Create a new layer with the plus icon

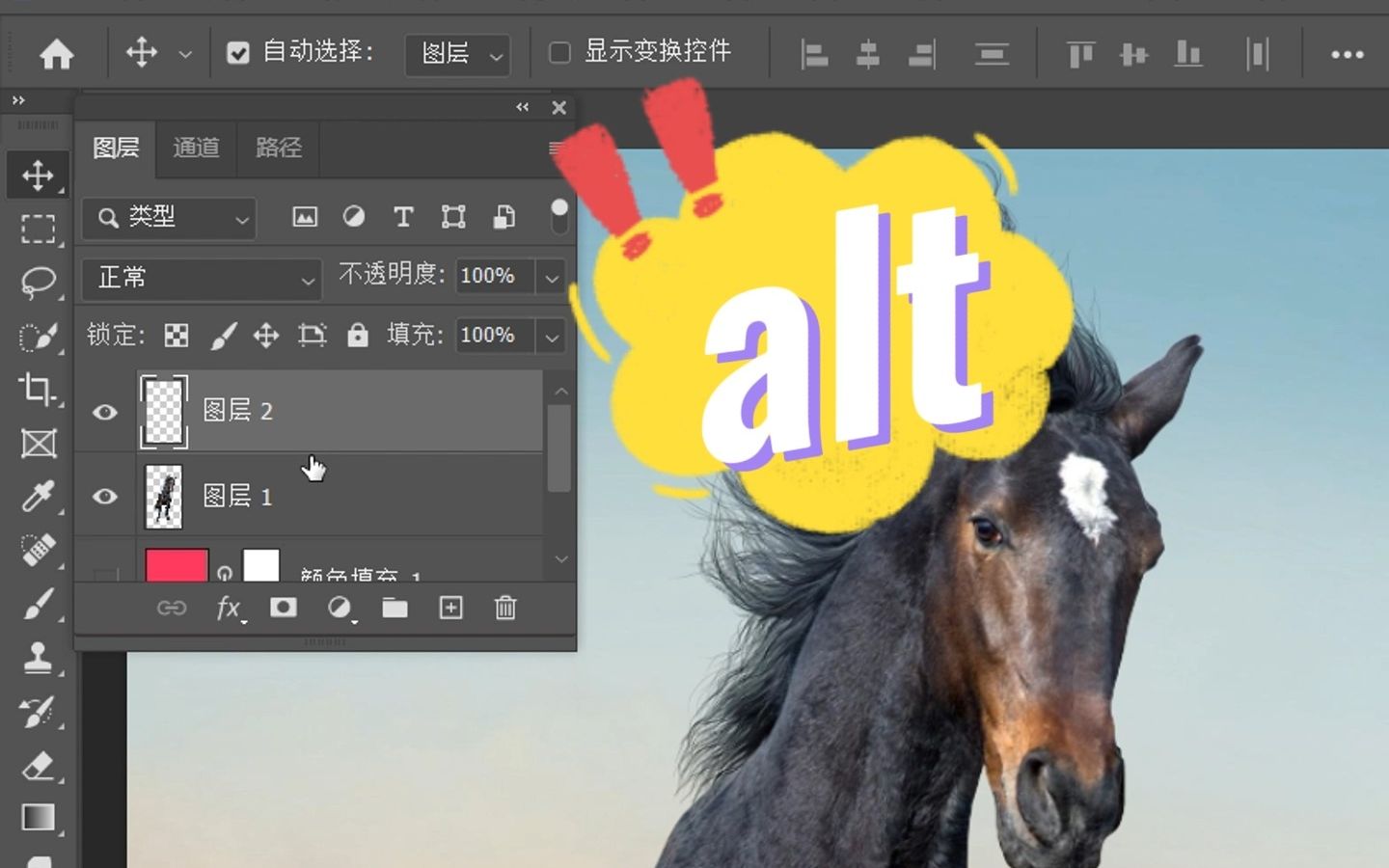449,609
